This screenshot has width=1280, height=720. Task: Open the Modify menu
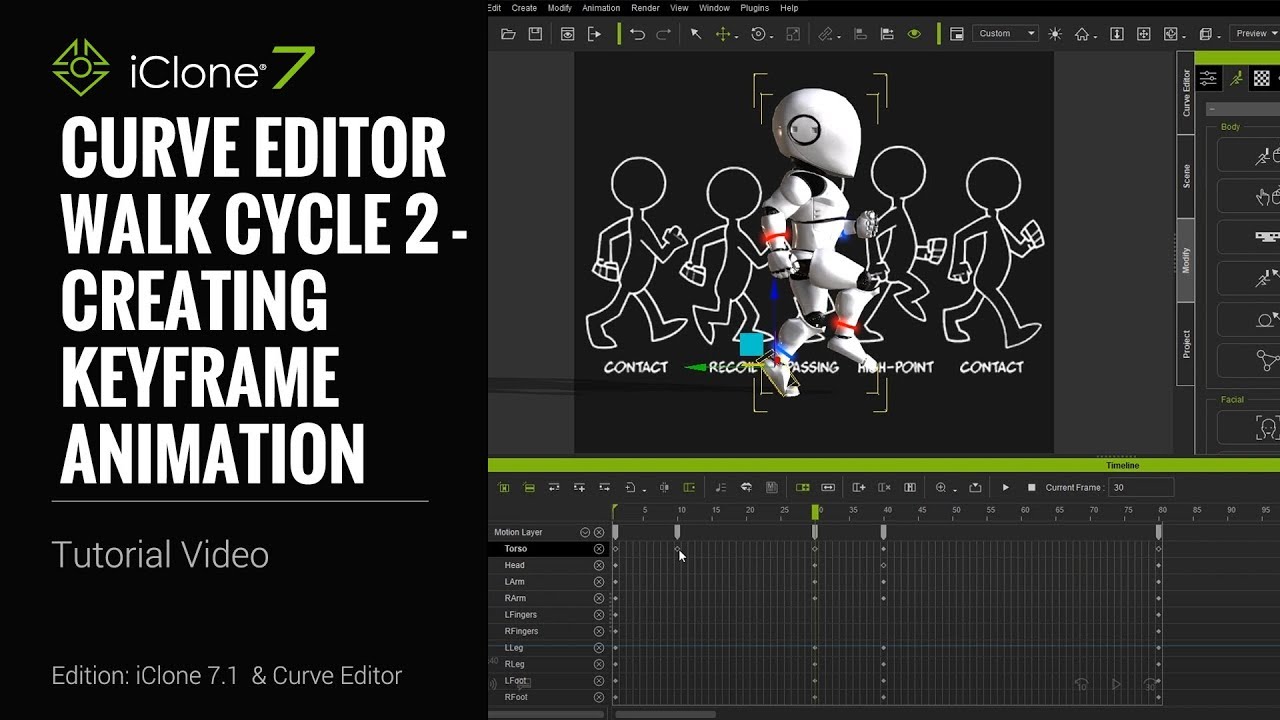click(x=560, y=8)
